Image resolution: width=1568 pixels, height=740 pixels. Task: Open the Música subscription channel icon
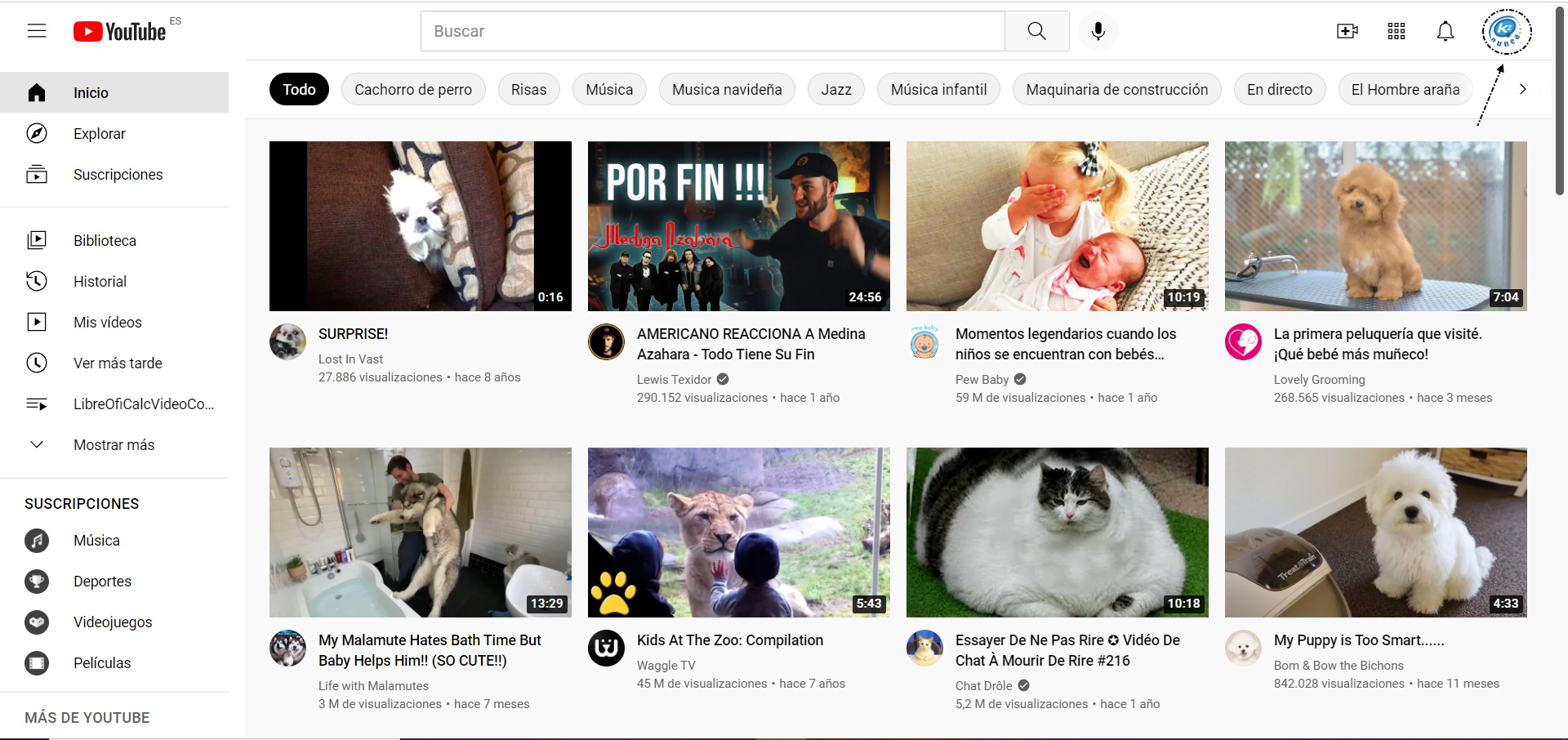[37, 540]
